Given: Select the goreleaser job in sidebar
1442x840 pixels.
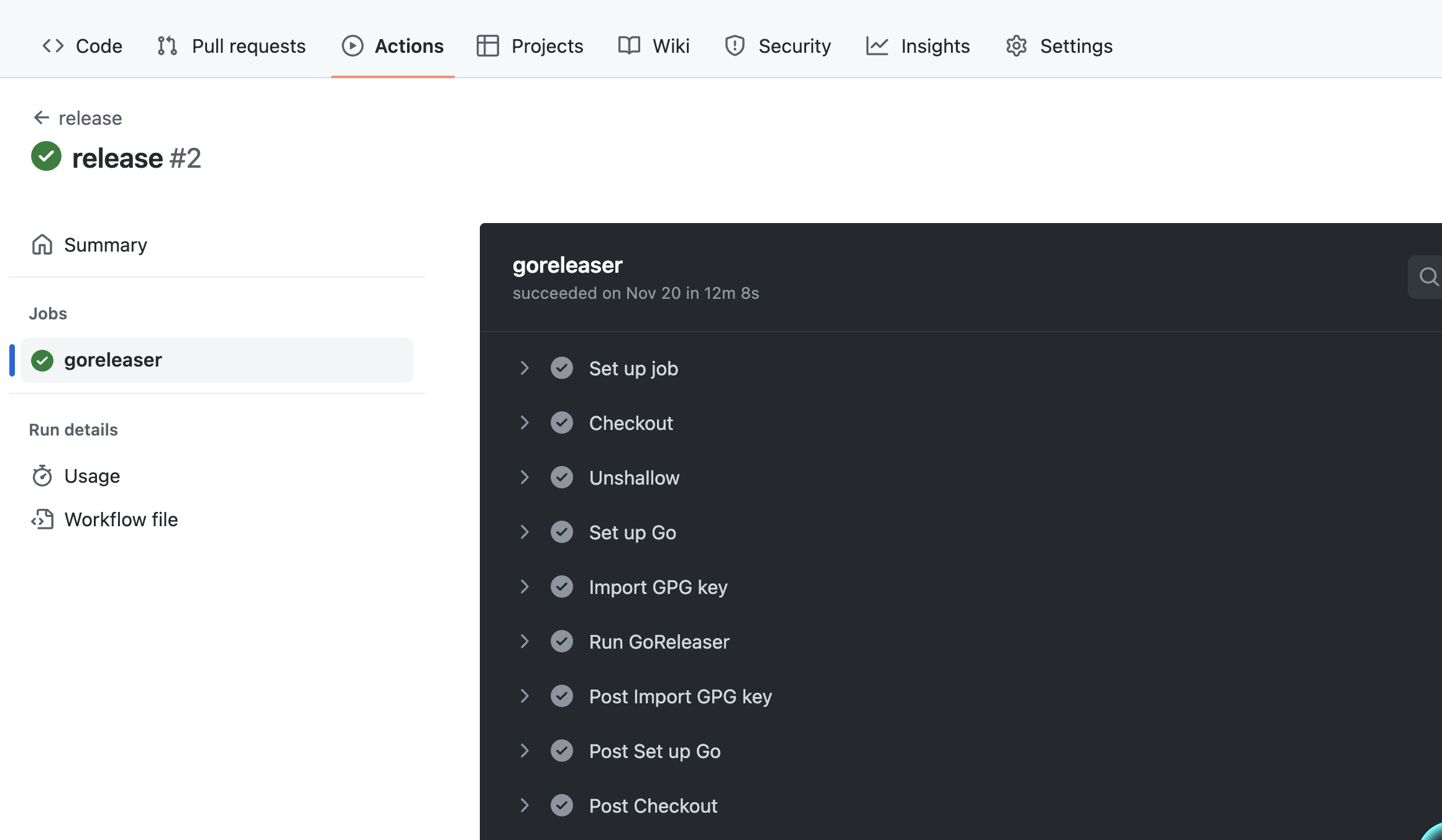Looking at the screenshot, I should [217, 360].
